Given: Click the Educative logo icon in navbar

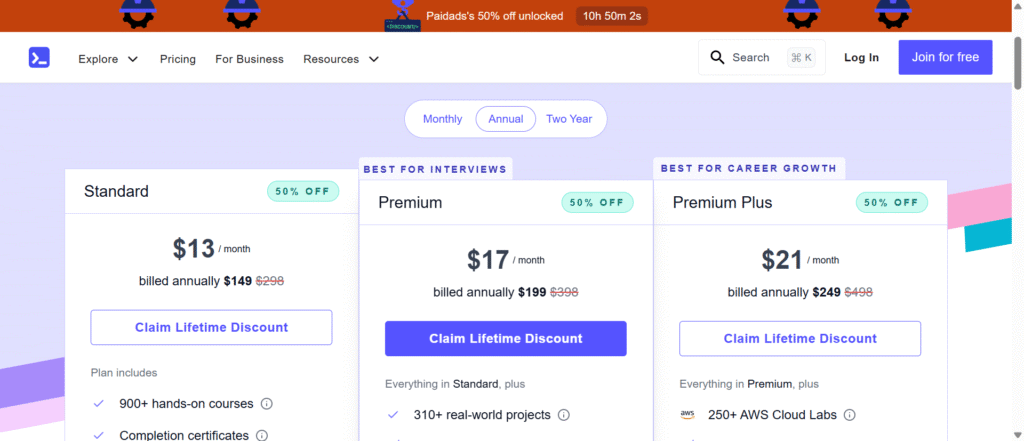Looking at the screenshot, I should coord(39,58).
